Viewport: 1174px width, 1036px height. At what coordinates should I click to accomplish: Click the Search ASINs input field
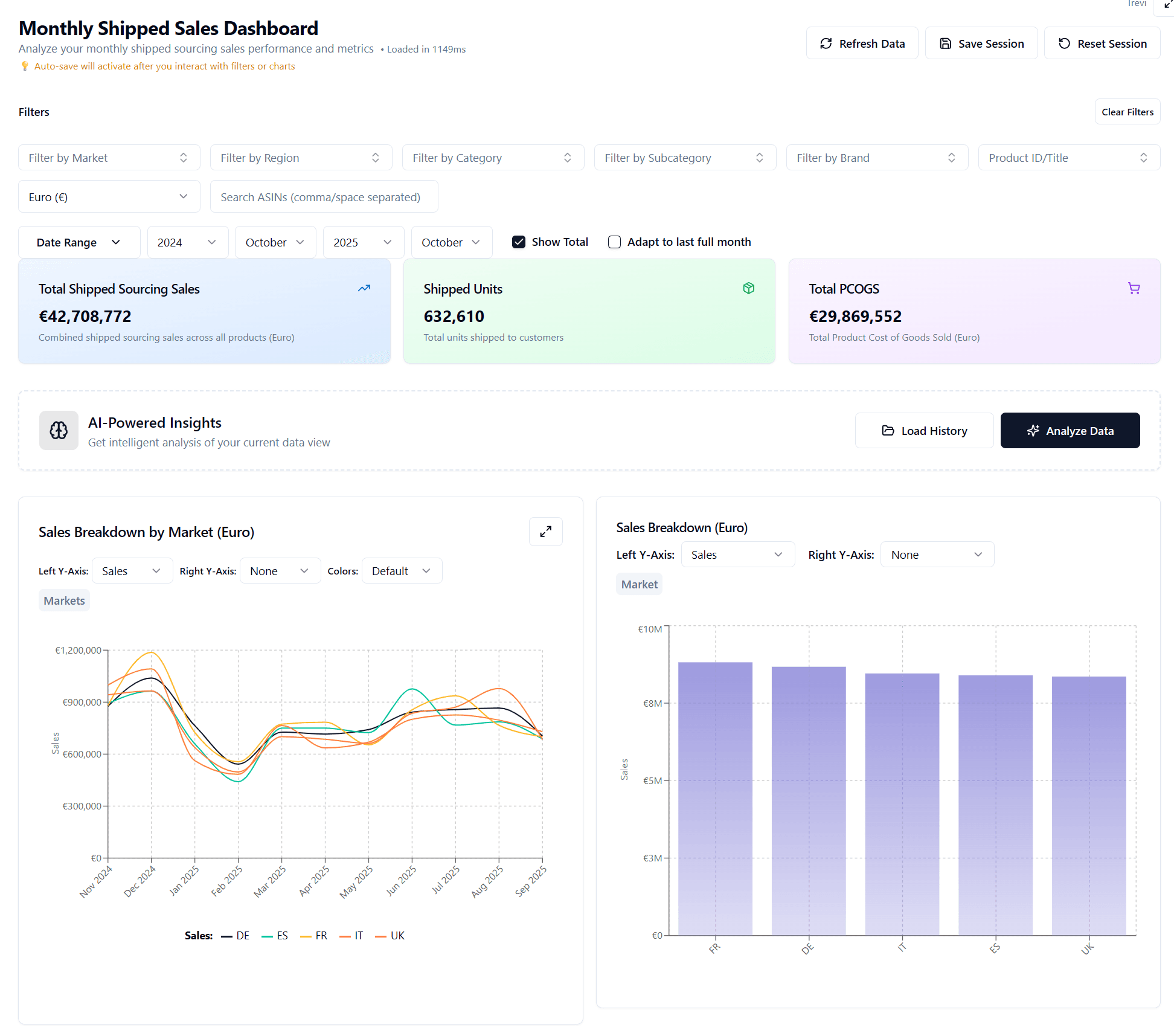(x=324, y=197)
